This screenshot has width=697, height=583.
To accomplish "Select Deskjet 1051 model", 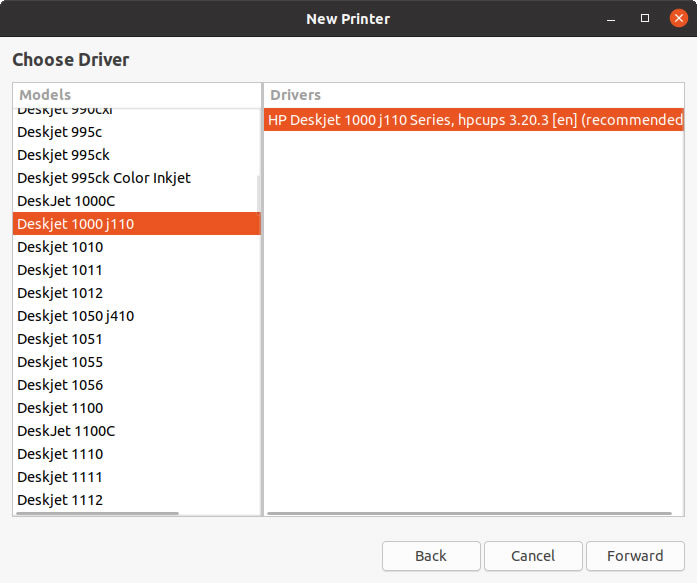I will pos(136,339).
